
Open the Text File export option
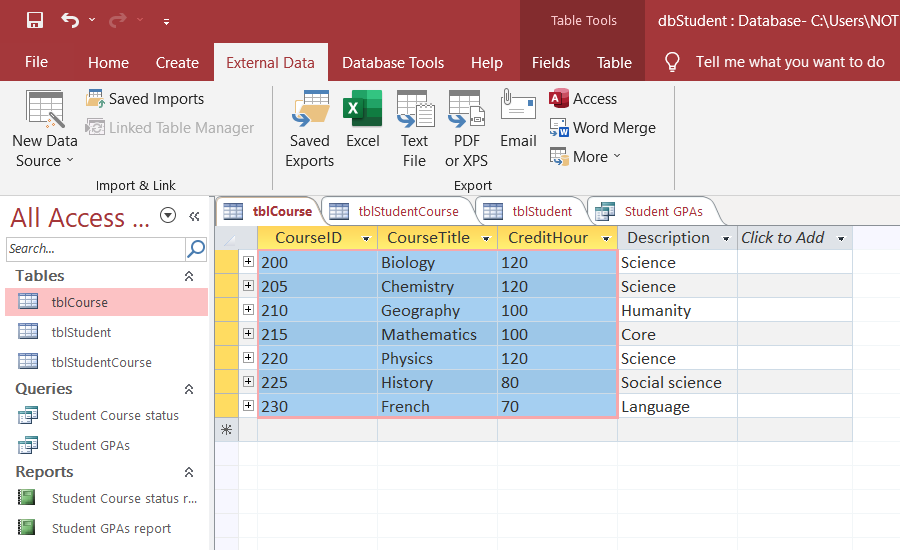coord(415,129)
